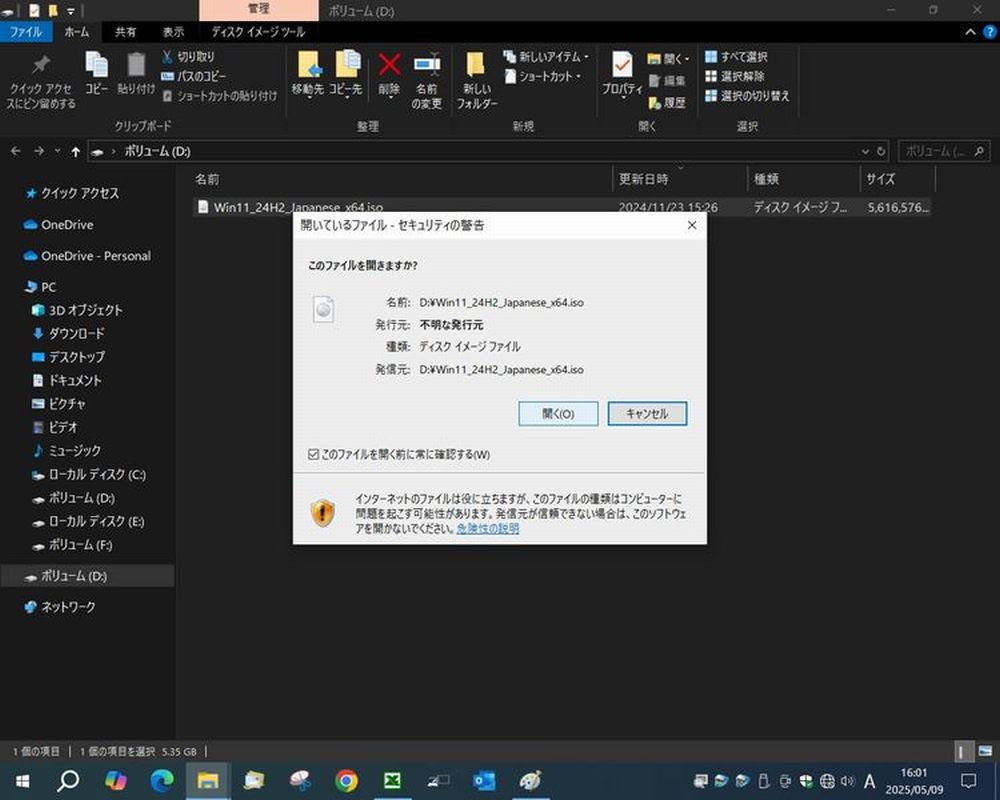1000x800 pixels.
Task: Switch to the Share (共有) tab
Action: (x=125, y=32)
